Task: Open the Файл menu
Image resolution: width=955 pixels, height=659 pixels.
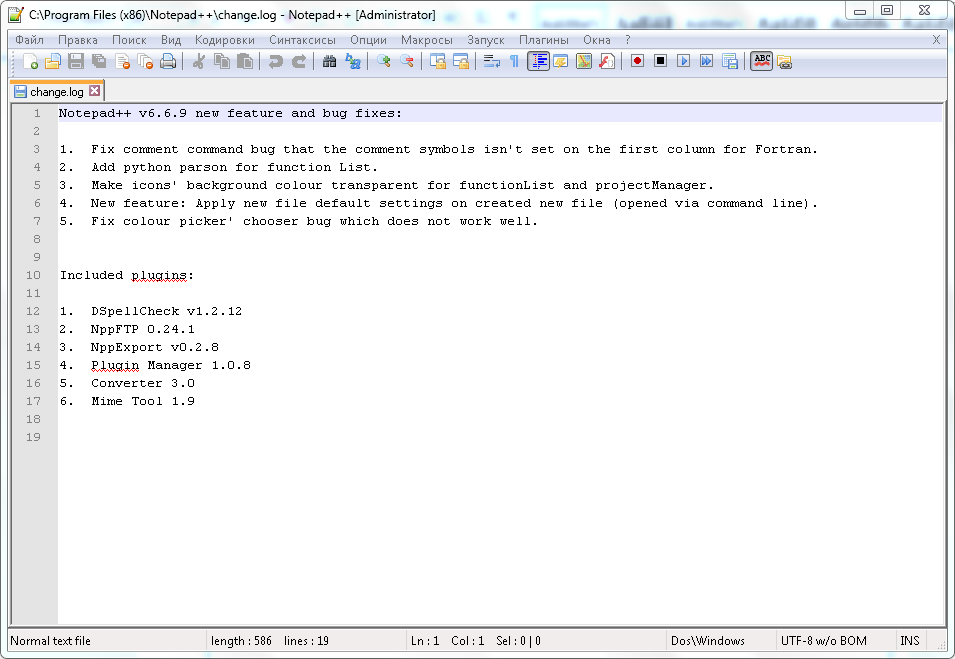Action: pyautogui.click(x=29, y=40)
